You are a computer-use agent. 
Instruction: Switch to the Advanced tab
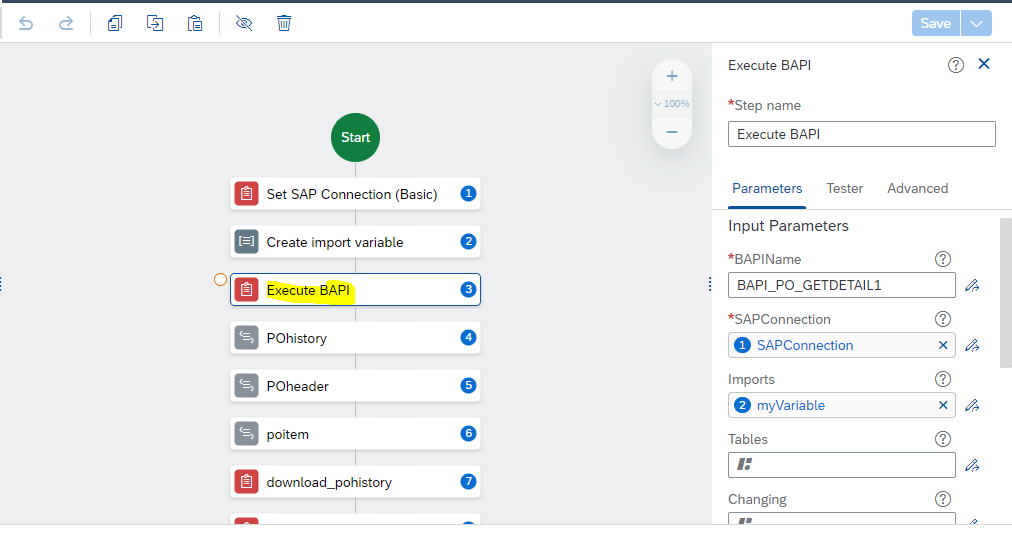(917, 188)
